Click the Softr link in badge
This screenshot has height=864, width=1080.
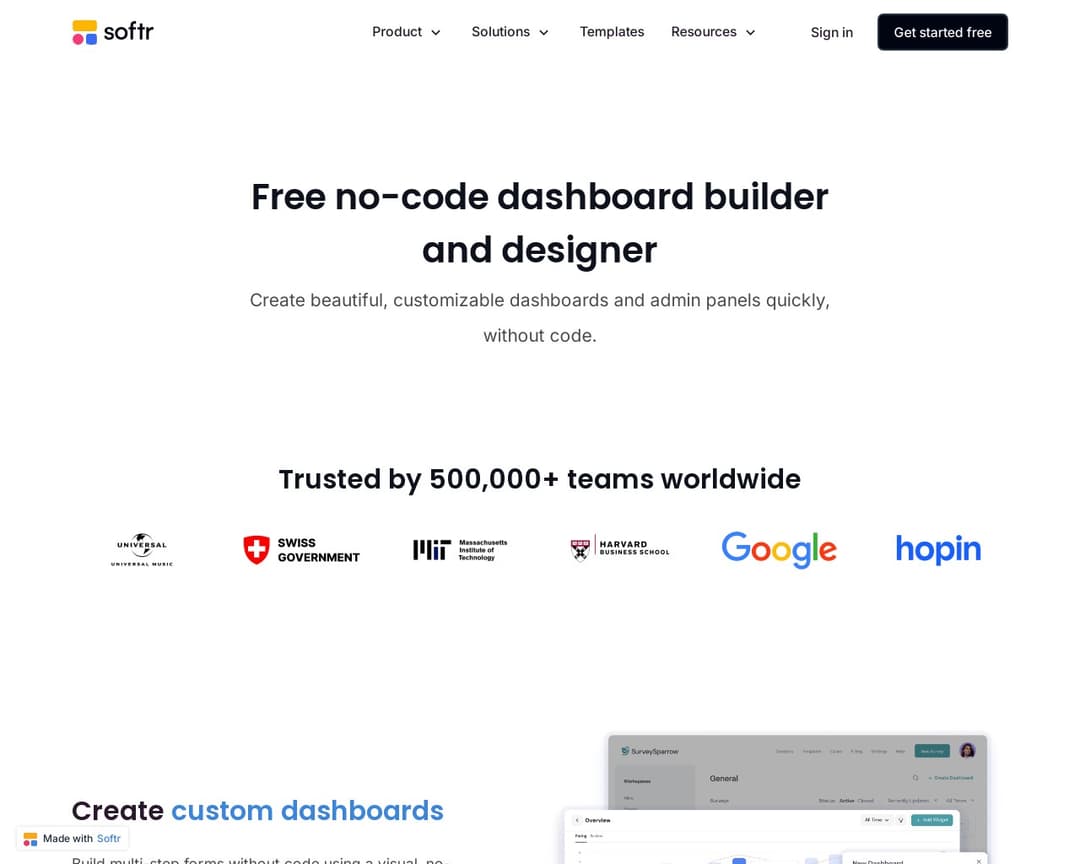[x=108, y=839]
